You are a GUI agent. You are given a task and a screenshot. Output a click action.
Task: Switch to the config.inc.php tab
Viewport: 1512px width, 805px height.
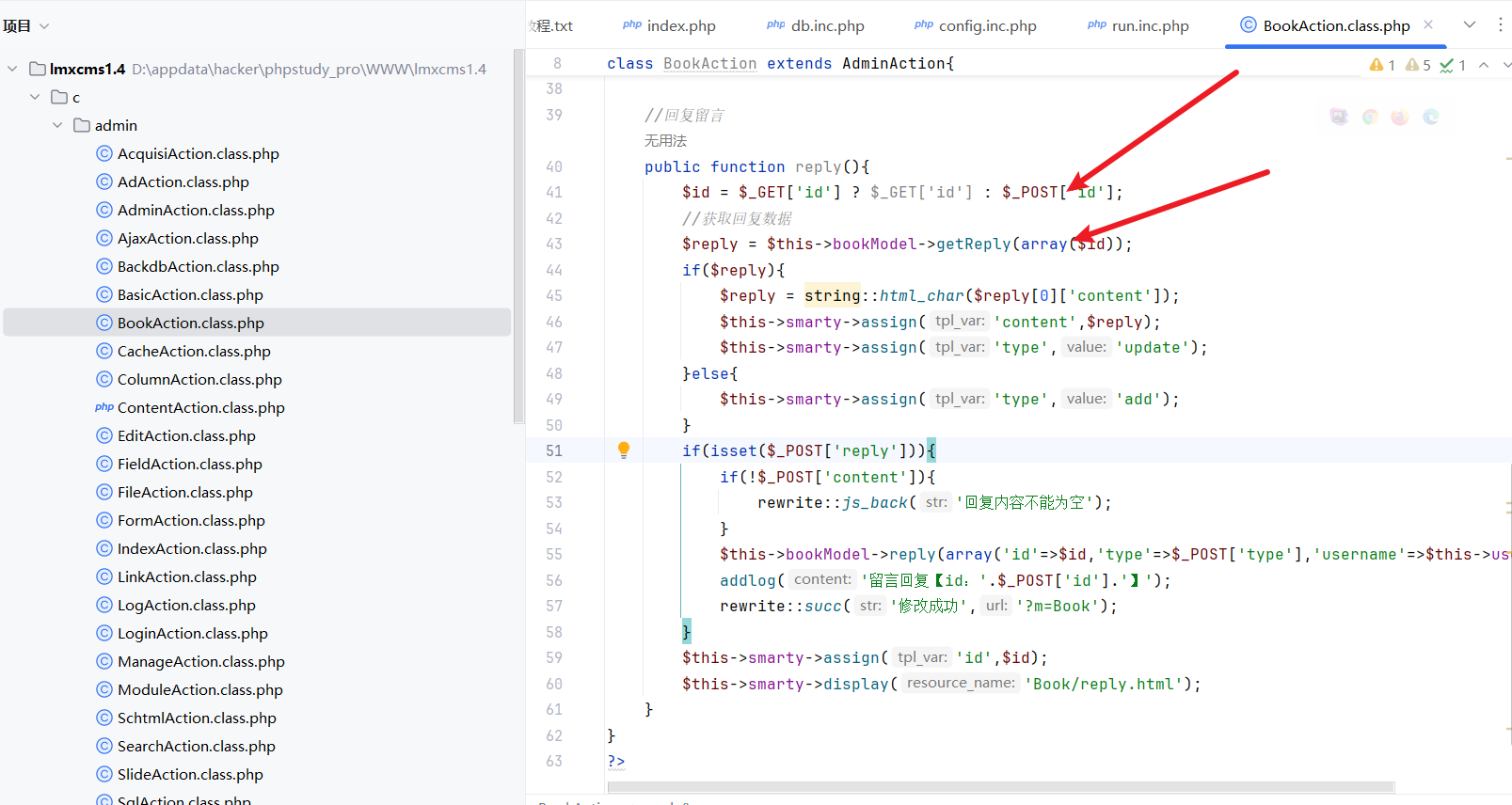pos(986,25)
